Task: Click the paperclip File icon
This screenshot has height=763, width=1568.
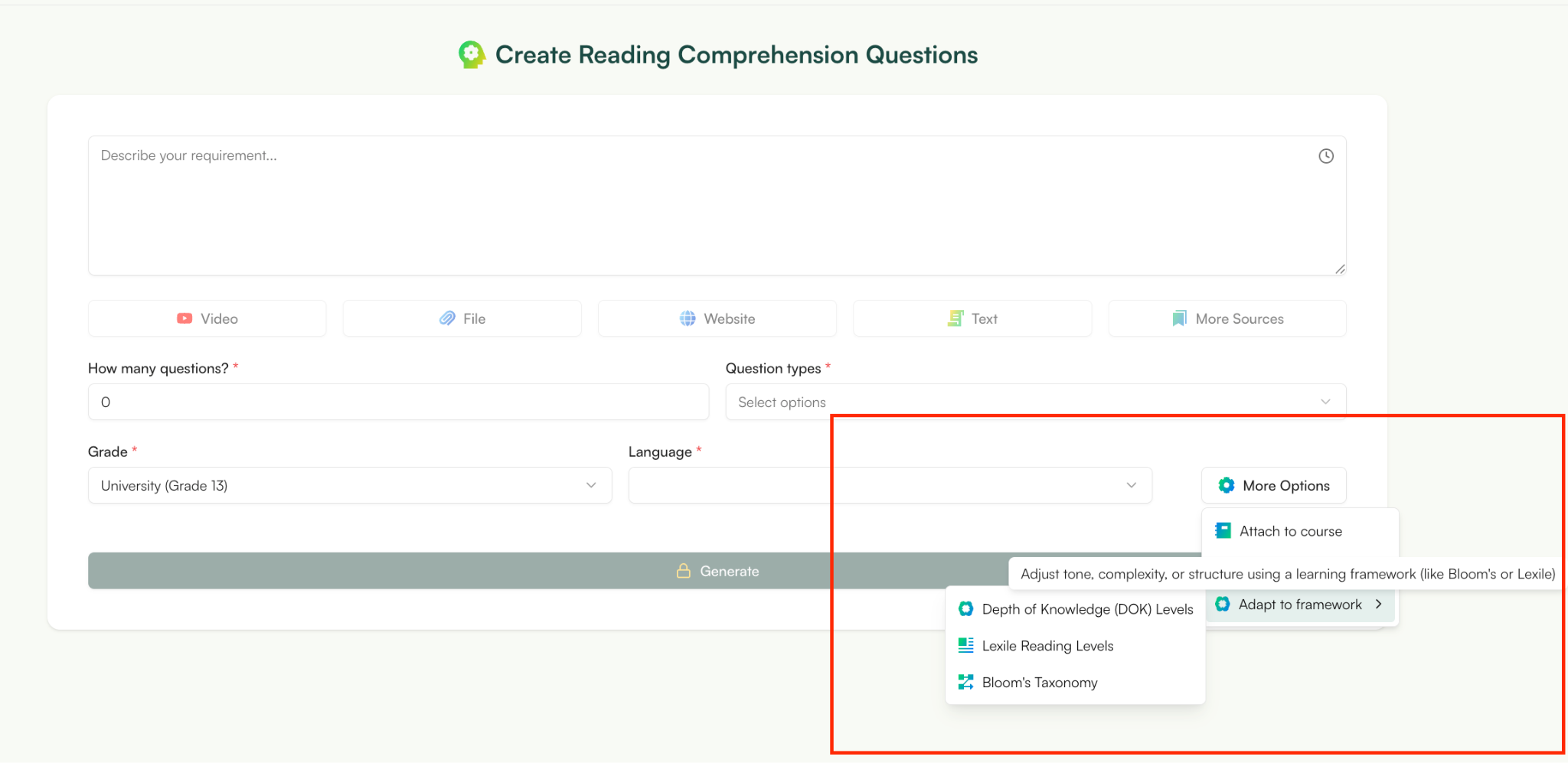Action: click(x=447, y=318)
